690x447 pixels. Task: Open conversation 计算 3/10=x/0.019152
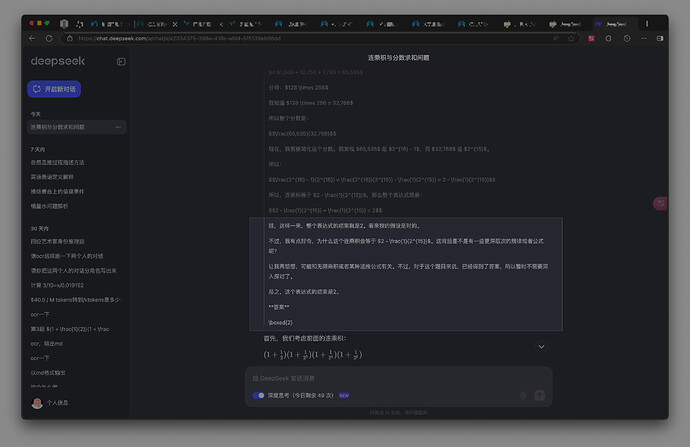click(57, 285)
